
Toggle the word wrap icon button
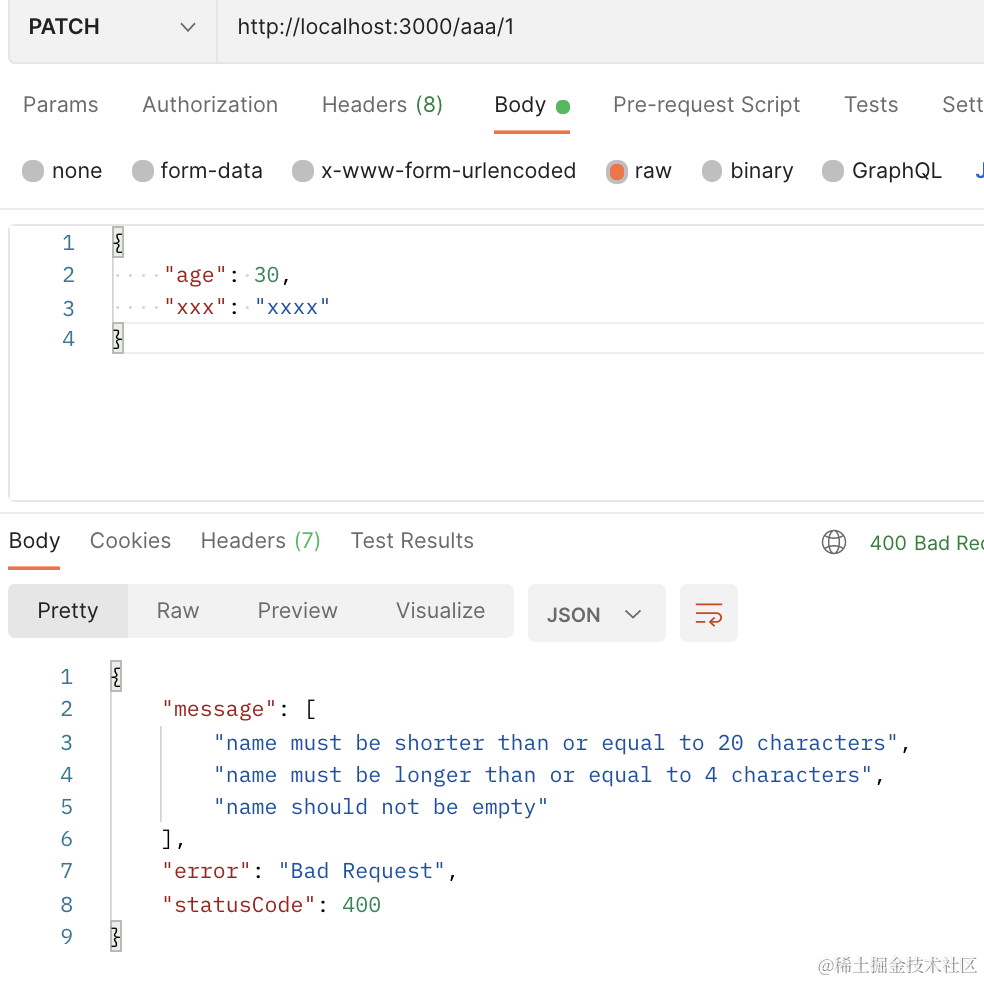tap(708, 613)
